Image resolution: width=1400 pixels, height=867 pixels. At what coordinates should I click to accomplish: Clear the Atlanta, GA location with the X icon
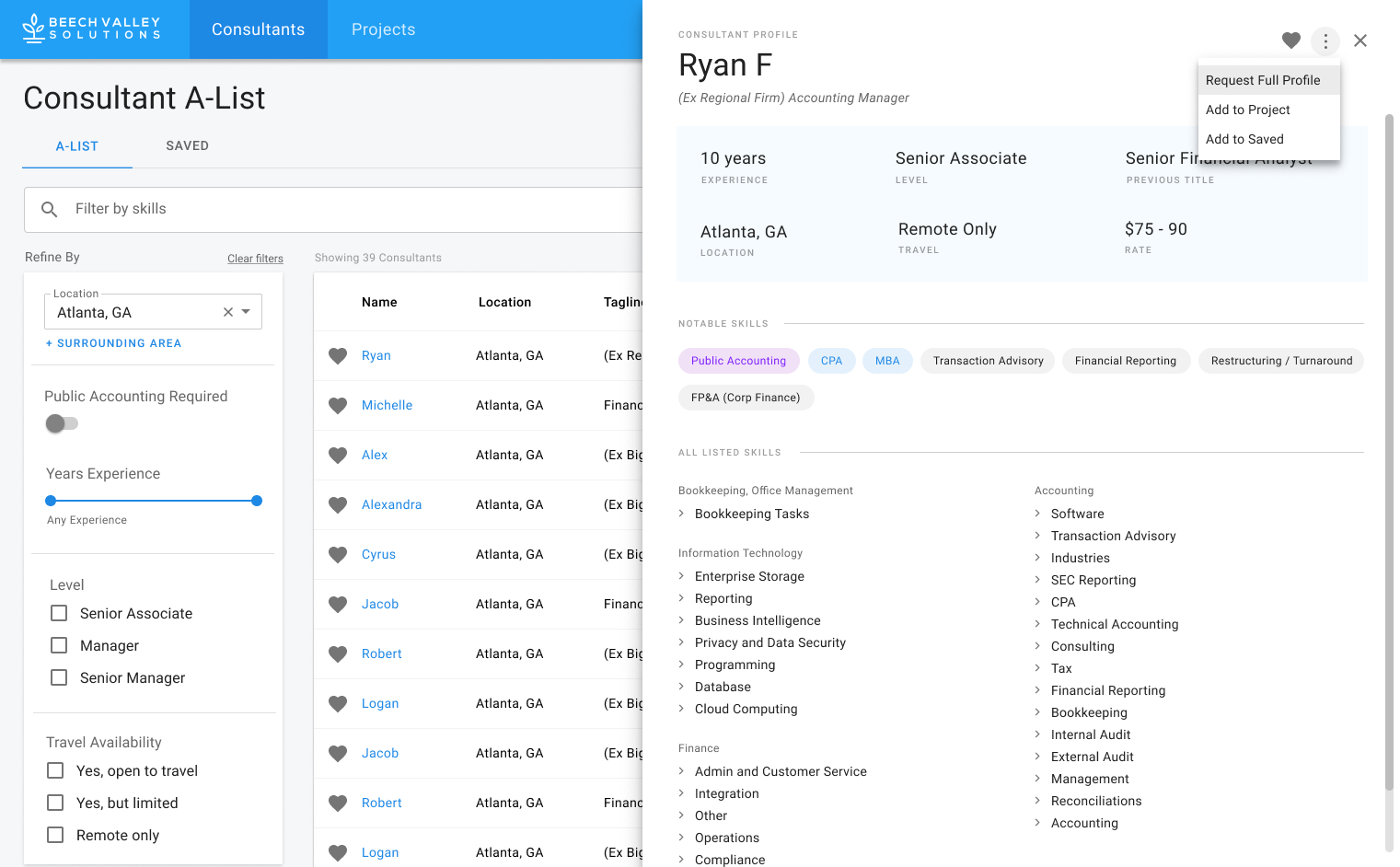pos(227,312)
